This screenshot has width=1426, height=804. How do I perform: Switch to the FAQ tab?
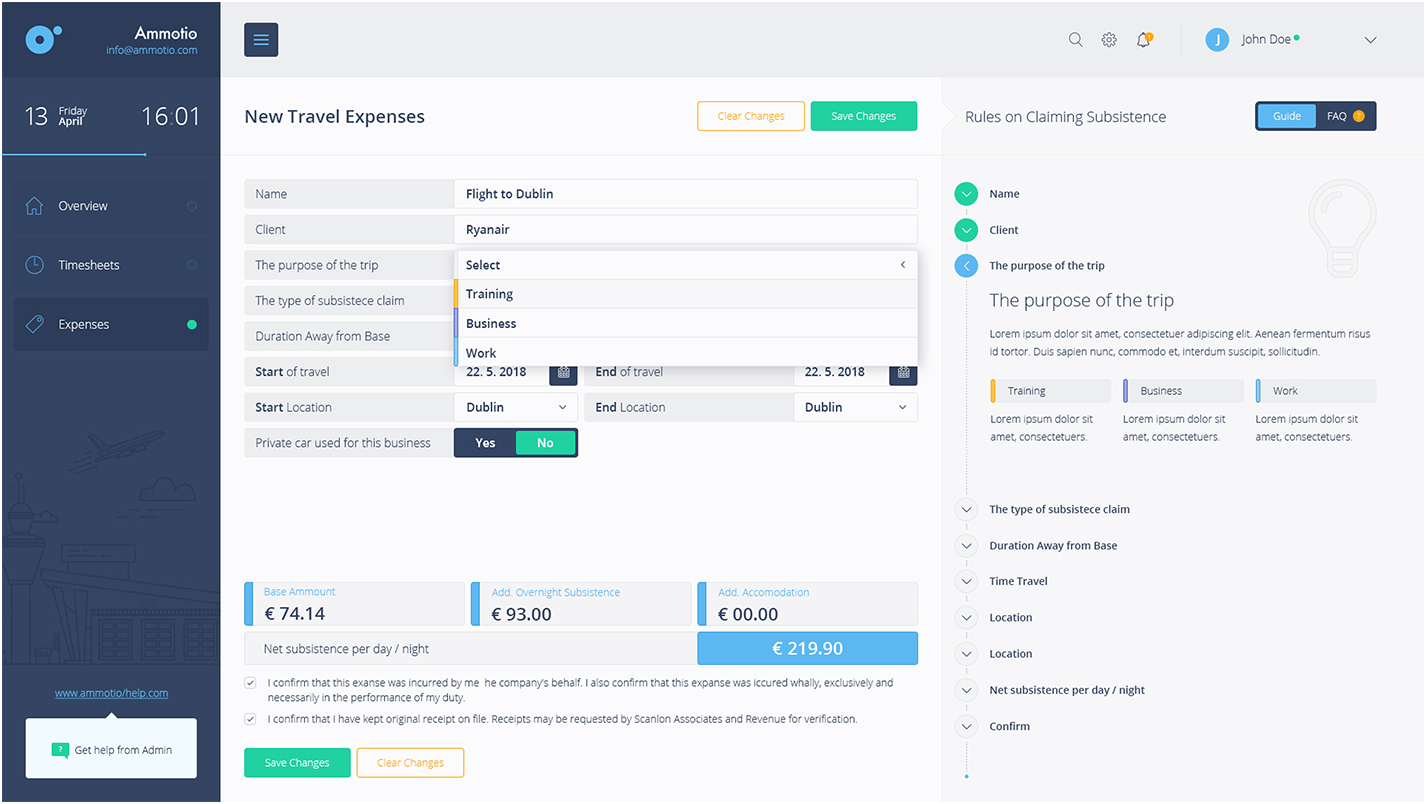(1345, 116)
